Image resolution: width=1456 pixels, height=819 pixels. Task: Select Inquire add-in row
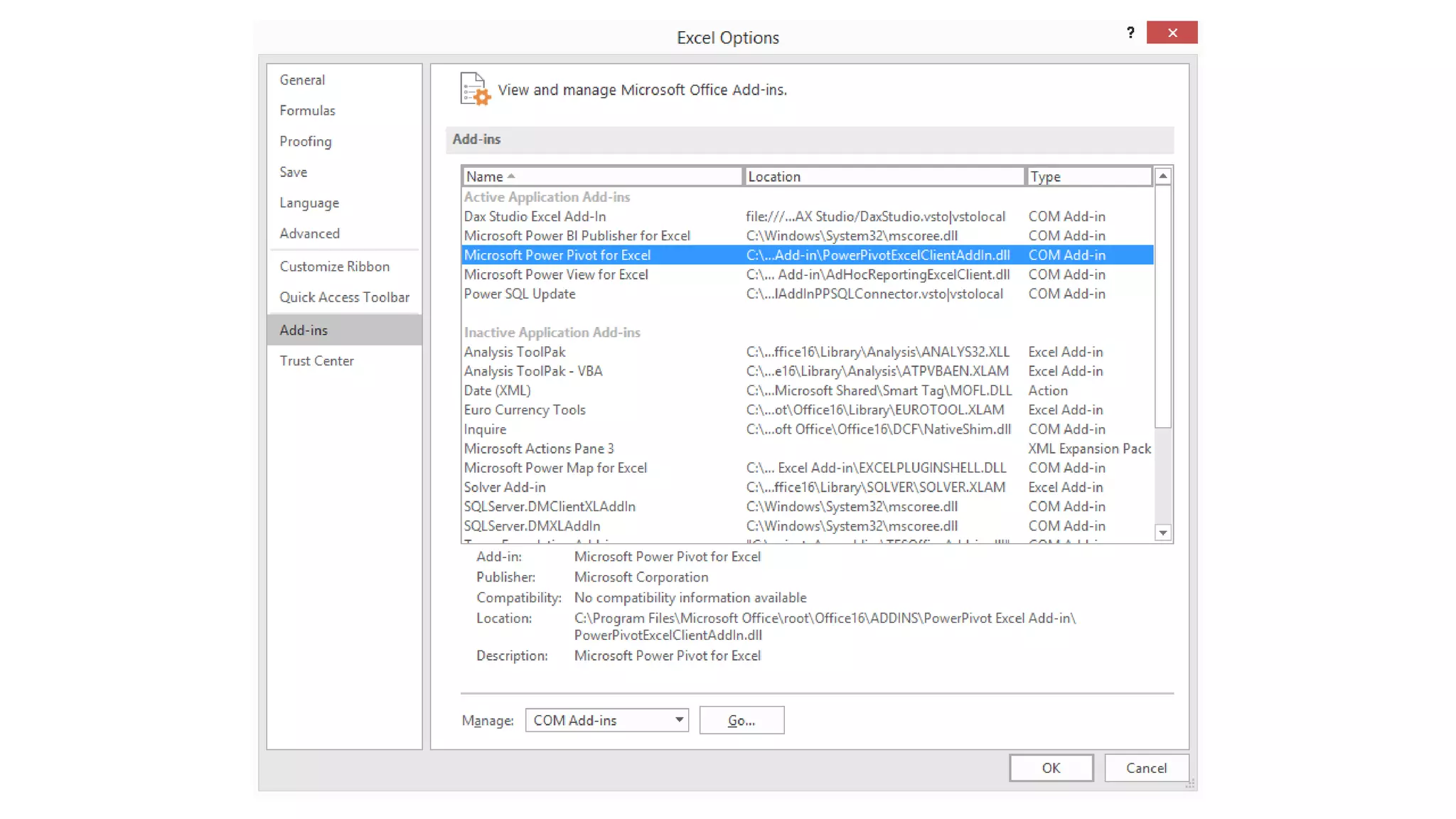point(807,429)
